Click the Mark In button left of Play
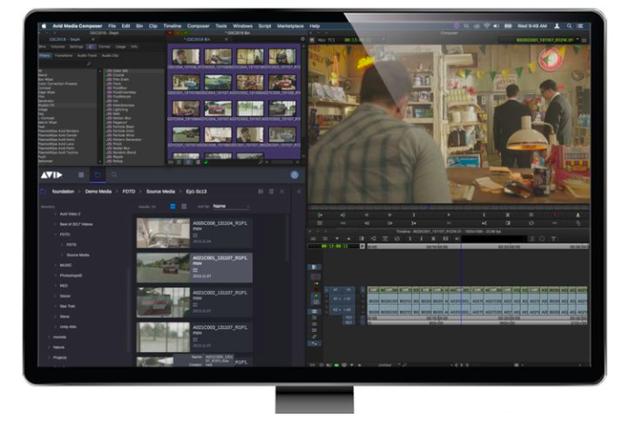The height and width of the screenshot is (421, 640). tap(413, 215)
